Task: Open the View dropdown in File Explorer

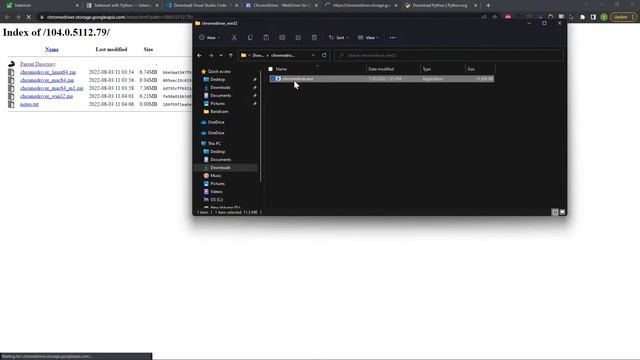Action: (369, 38)
